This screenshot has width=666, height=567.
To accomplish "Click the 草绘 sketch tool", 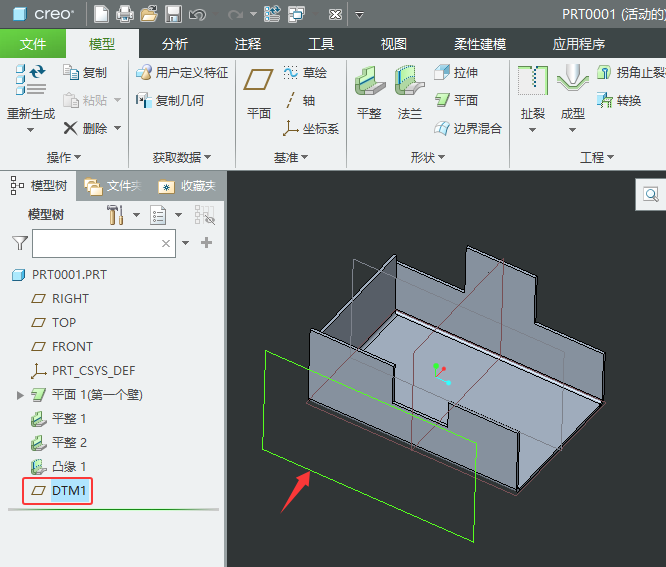I will click(305, 73).
